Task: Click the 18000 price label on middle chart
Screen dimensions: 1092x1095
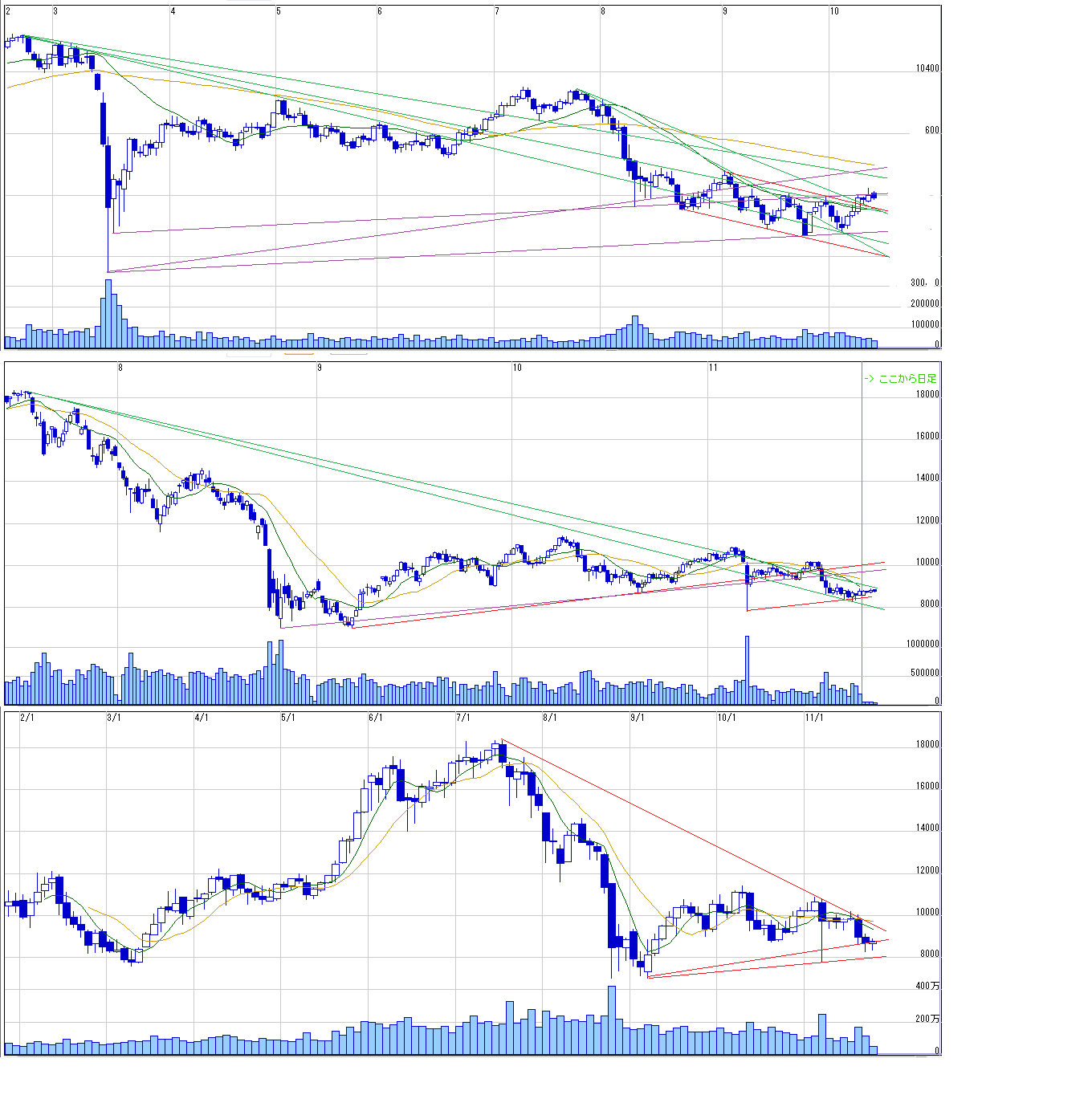Action: pyautogui.click(x=927, y=394)
